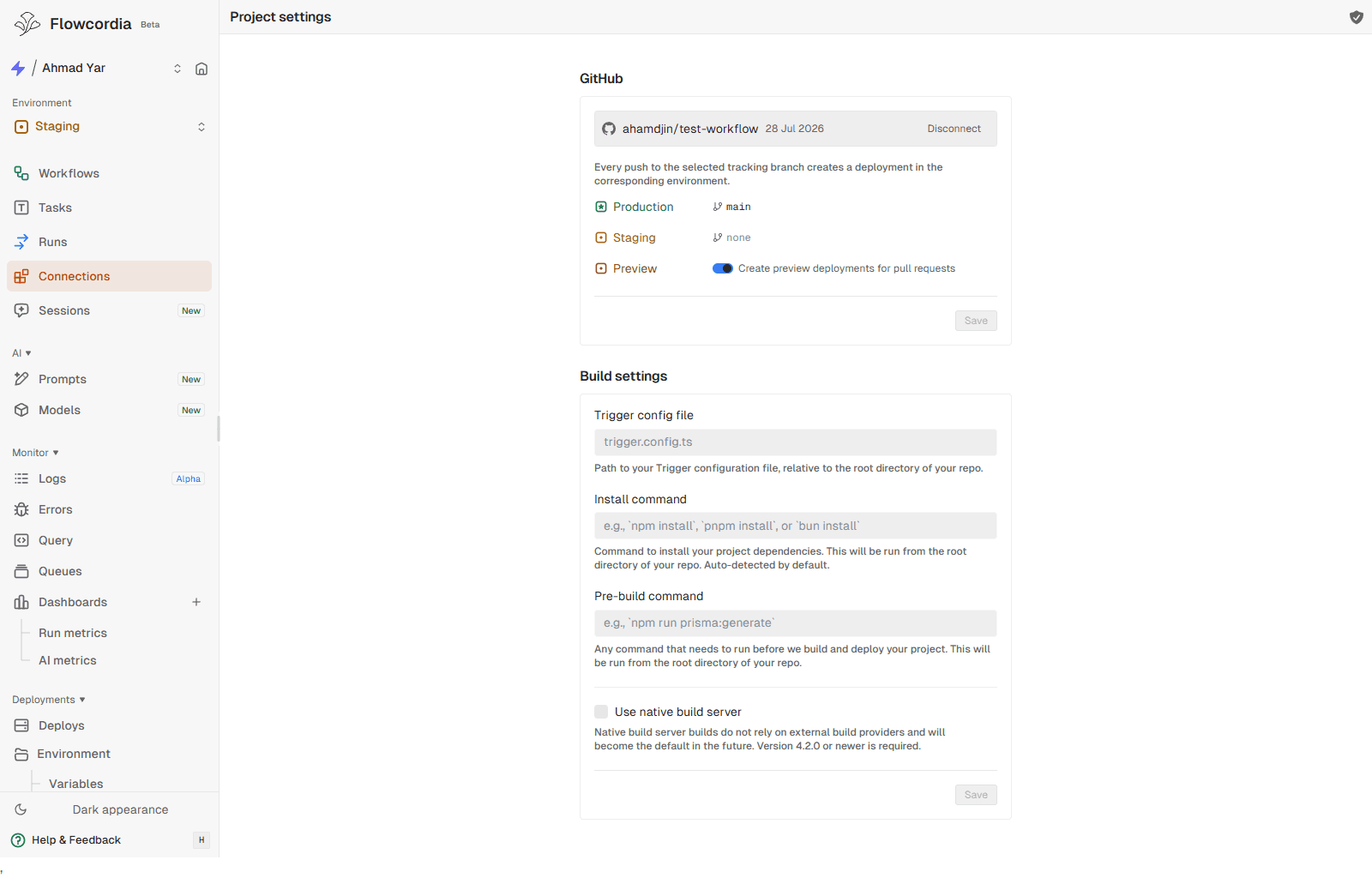Collapse the Monitor section
The height and width of the screenshot is (878, 1372).
coord(35,453)
